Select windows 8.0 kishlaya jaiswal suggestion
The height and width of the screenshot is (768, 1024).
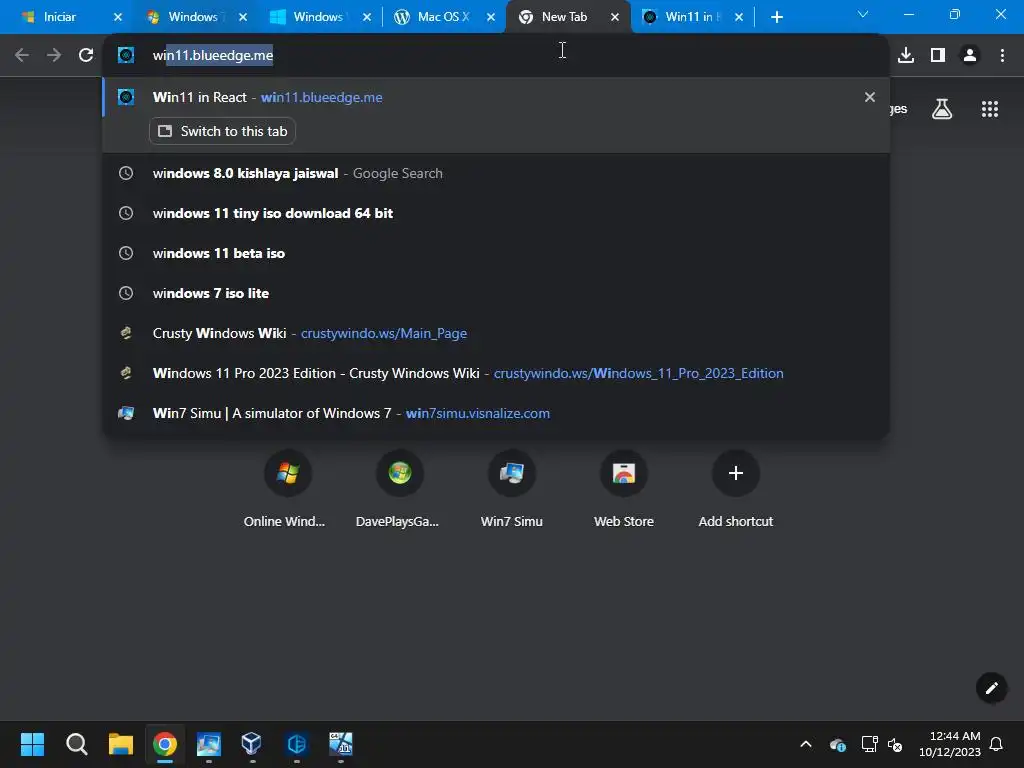point(496,173)
